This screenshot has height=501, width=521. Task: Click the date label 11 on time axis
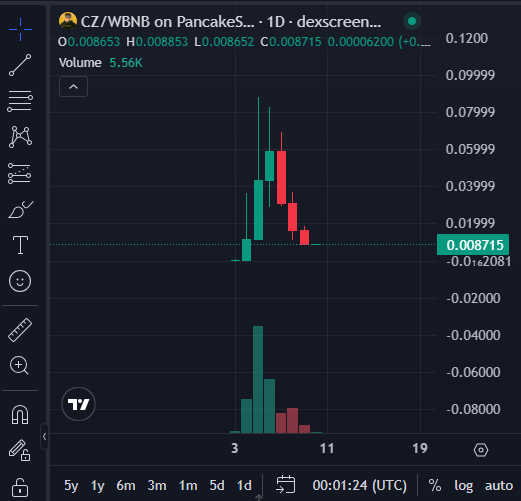(327, 448)
